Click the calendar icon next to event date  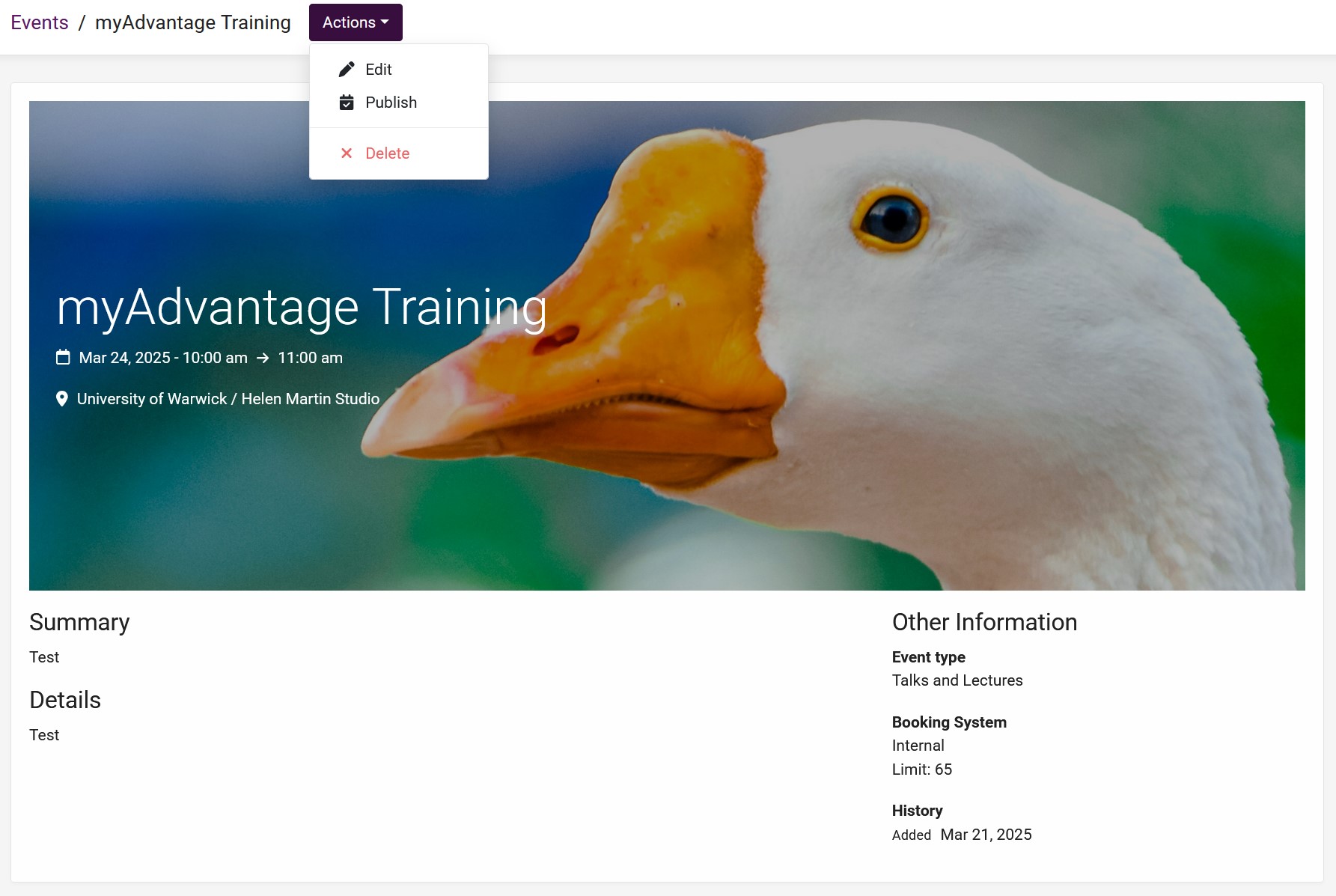click(64, 358)
